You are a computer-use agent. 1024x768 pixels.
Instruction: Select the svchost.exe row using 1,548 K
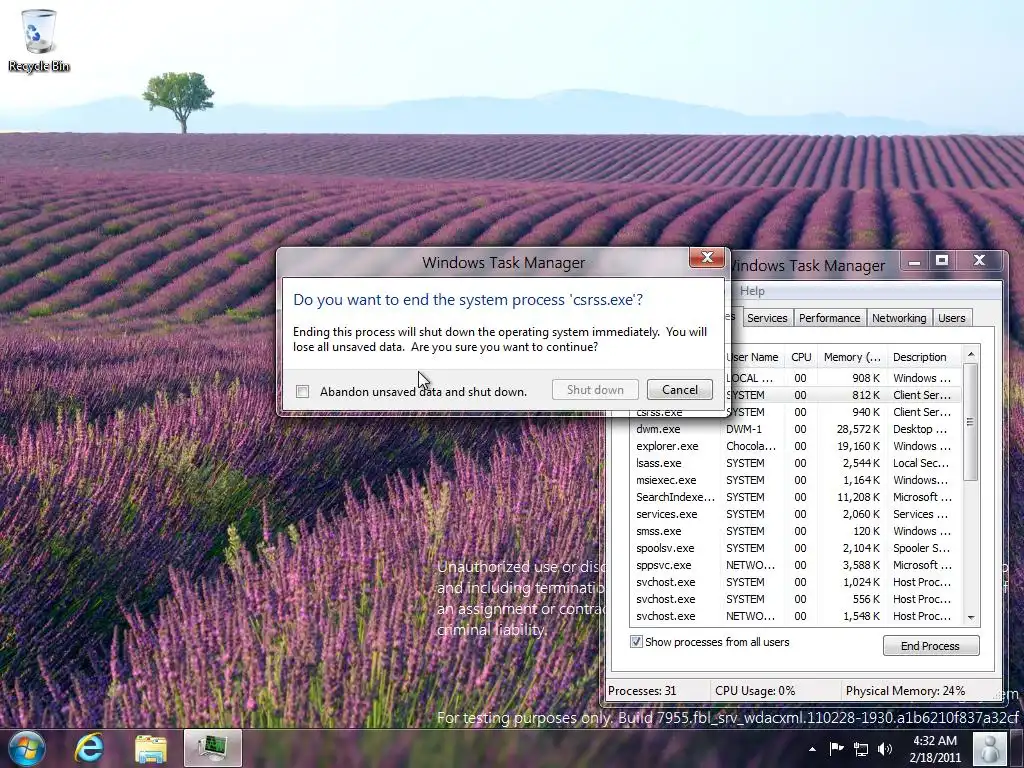click(795, 616)
